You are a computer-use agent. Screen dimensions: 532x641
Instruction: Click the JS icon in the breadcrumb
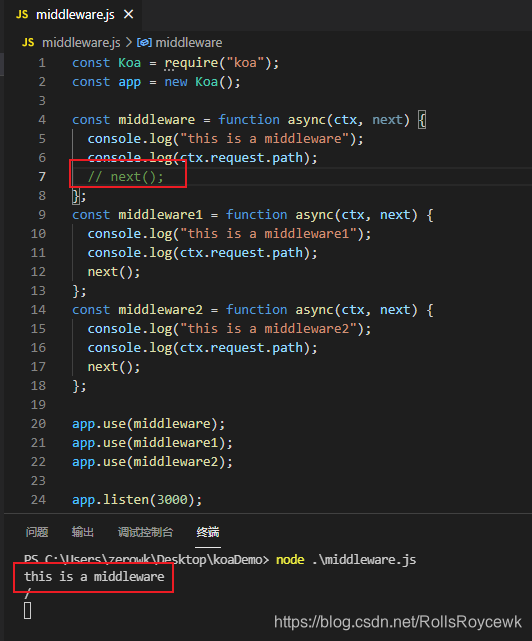point(28,43)
